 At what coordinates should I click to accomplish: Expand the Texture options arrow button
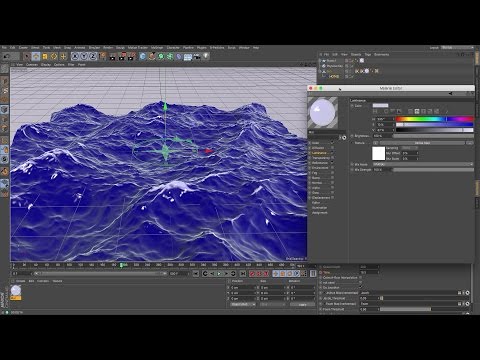375,143
